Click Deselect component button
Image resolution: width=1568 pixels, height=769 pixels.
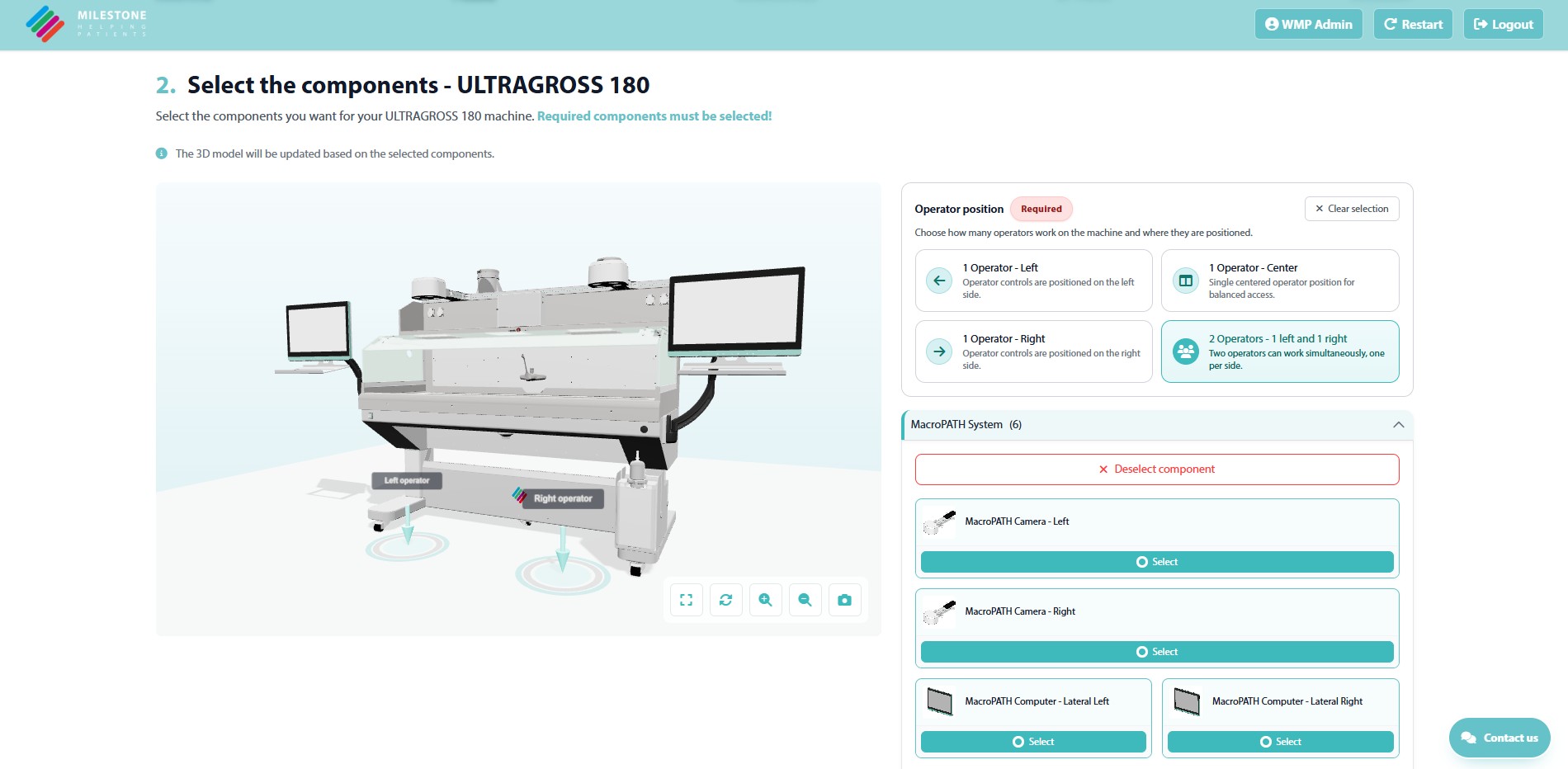(x=1157, y=469)
